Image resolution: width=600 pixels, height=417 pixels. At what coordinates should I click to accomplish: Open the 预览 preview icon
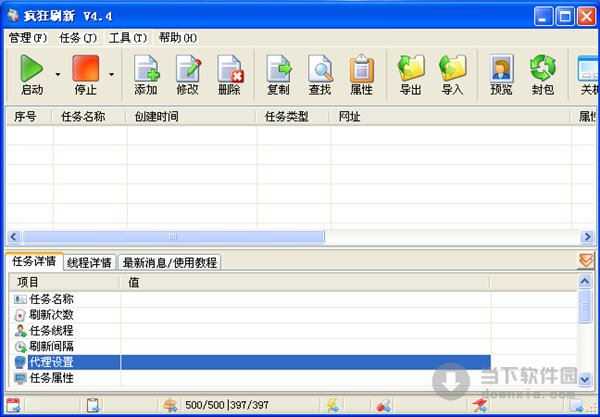501,75
